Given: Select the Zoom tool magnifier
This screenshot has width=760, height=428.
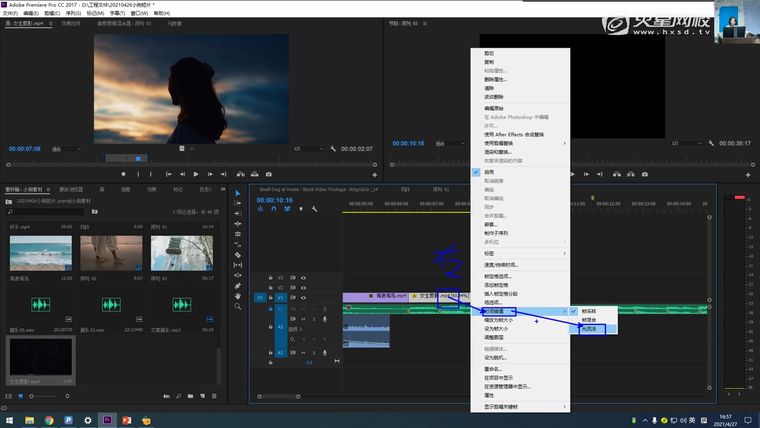Looking at the screenshot, I should pos(238,307).
